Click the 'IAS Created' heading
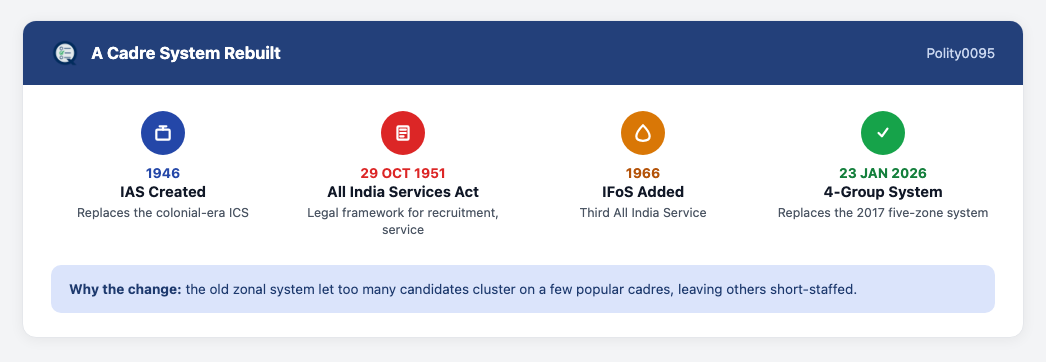The width and height of the screenshot is (1046, 362). coord(163,192)
